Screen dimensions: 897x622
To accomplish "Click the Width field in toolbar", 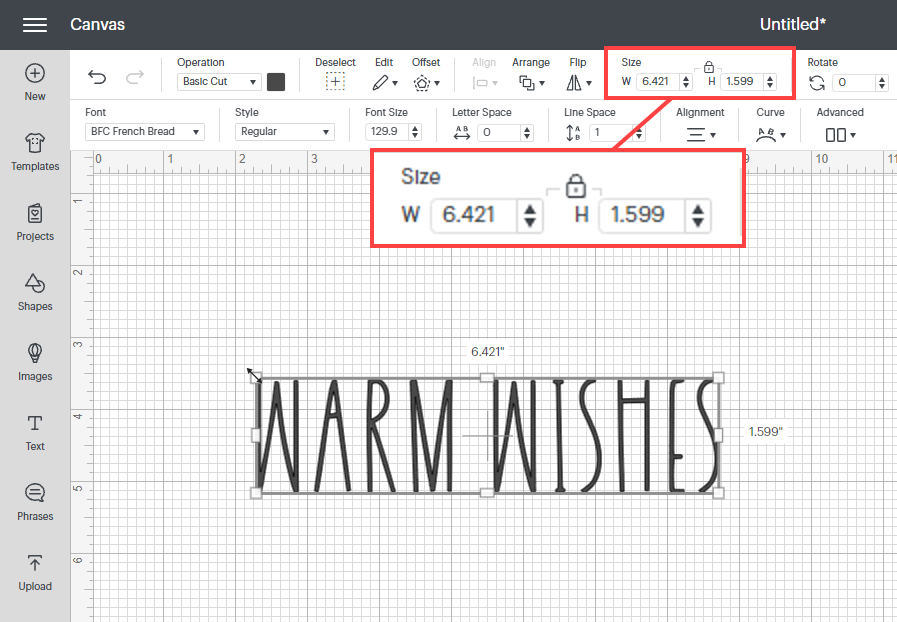I will pyautogui.click(x=658, y=82).
